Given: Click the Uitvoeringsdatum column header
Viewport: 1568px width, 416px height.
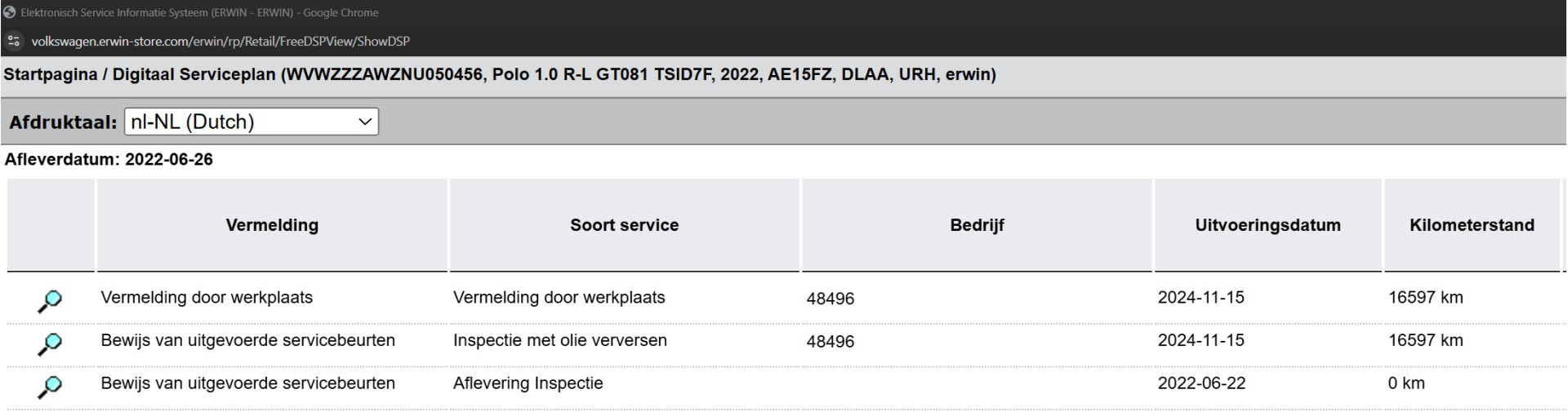Looking at the screenshot, I should 1267,225.
